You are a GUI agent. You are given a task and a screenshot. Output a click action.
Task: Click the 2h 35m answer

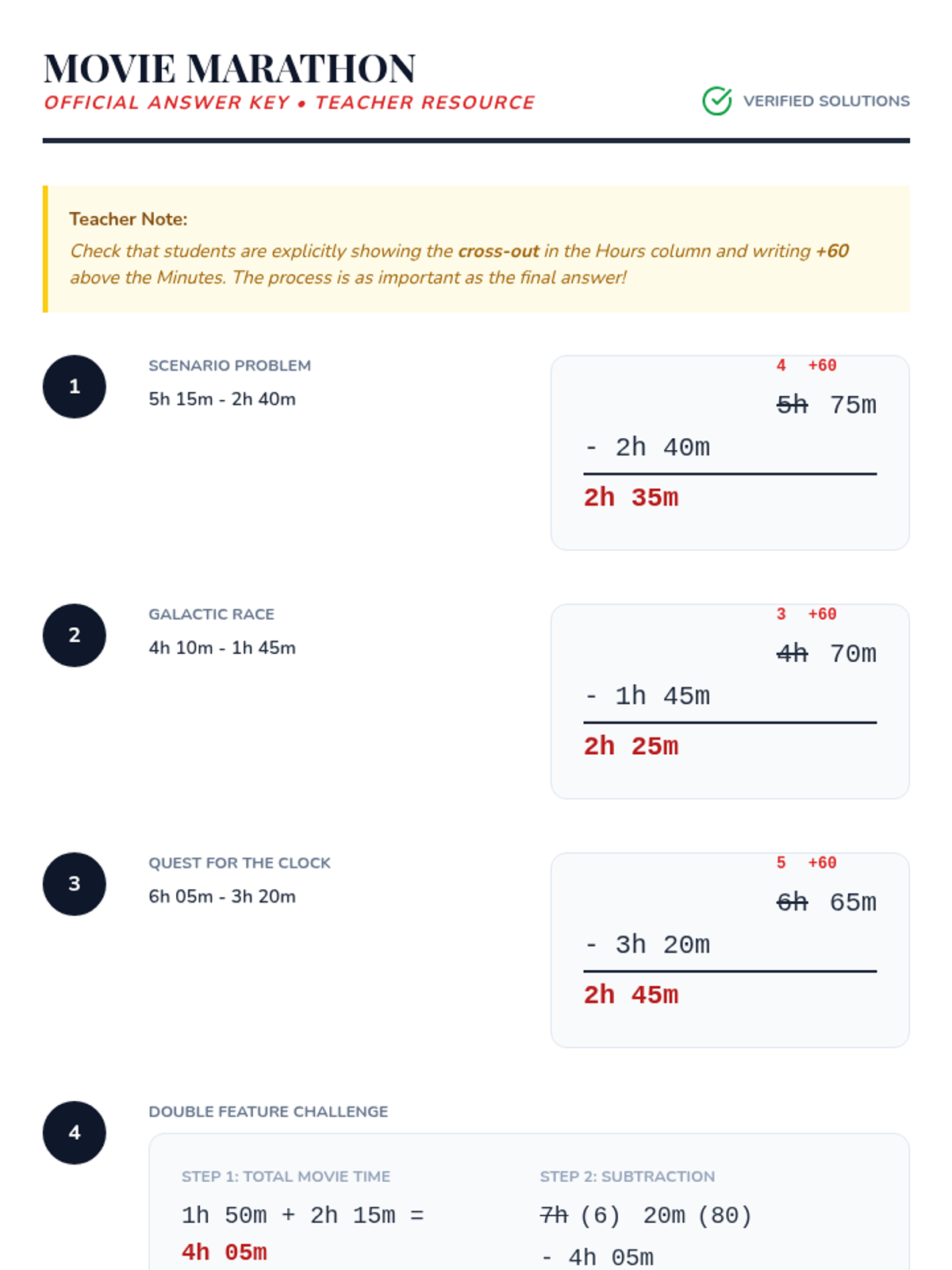631,498
